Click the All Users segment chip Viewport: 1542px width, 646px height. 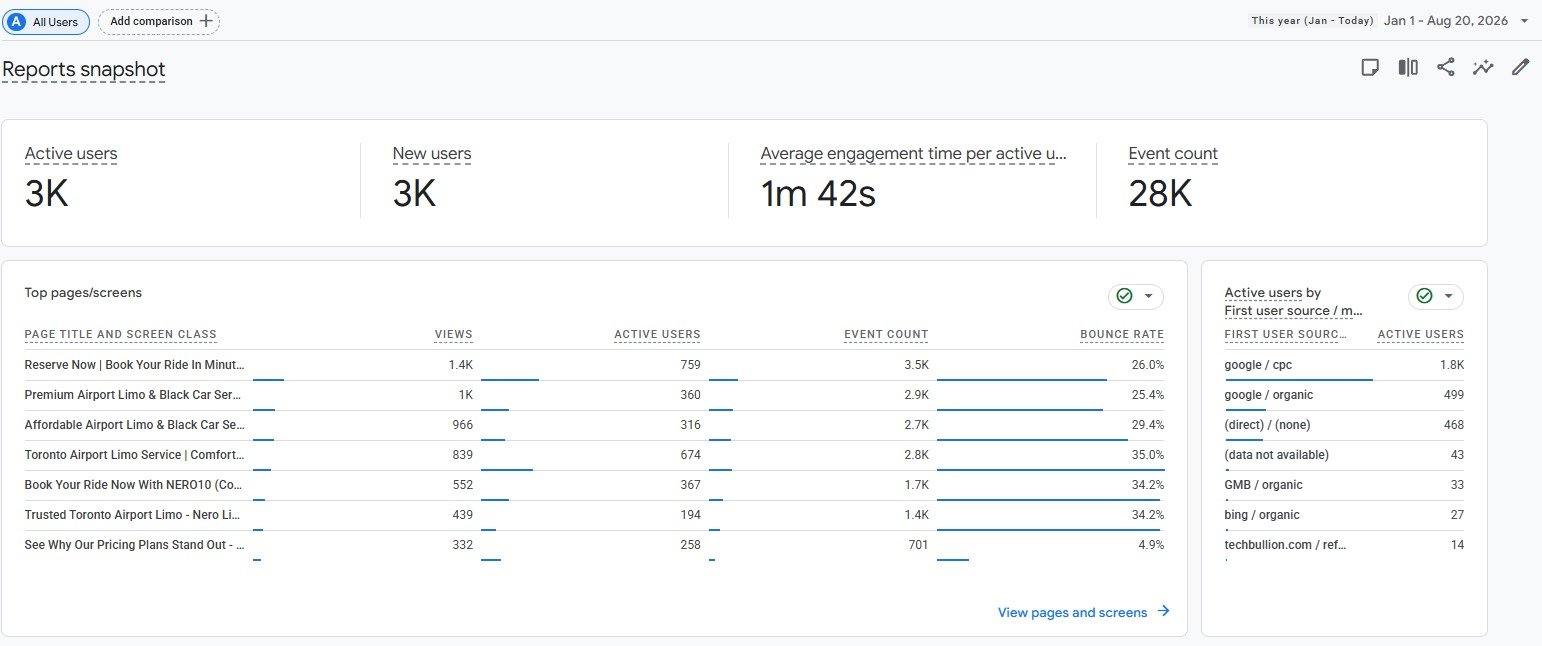(x=46, y=21)
